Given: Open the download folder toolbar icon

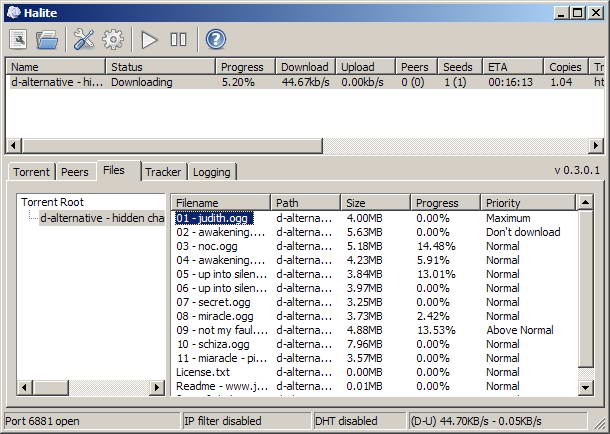Looking at the screenshot, I should tap(47, 39).
